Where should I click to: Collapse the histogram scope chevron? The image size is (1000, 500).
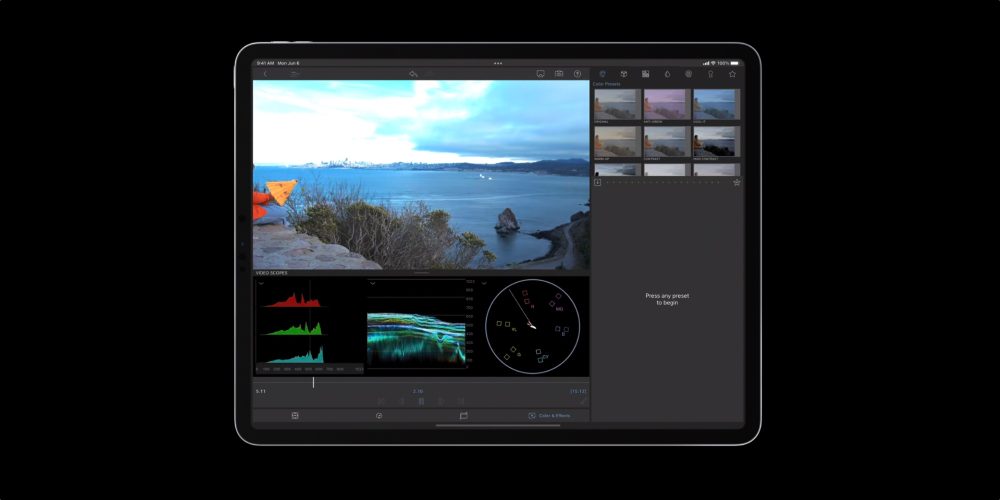coord(261,284)
